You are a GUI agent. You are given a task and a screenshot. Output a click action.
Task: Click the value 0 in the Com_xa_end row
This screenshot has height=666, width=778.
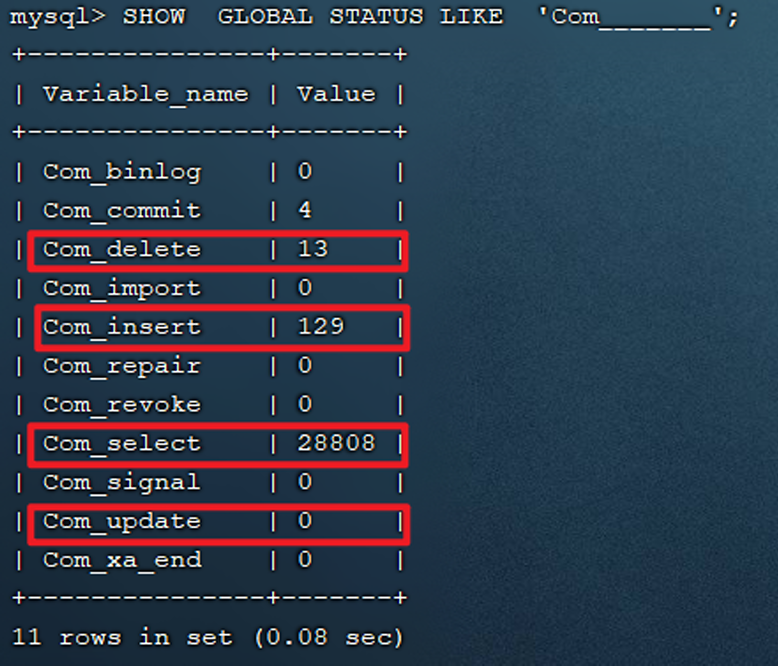[x=305, y=559]
